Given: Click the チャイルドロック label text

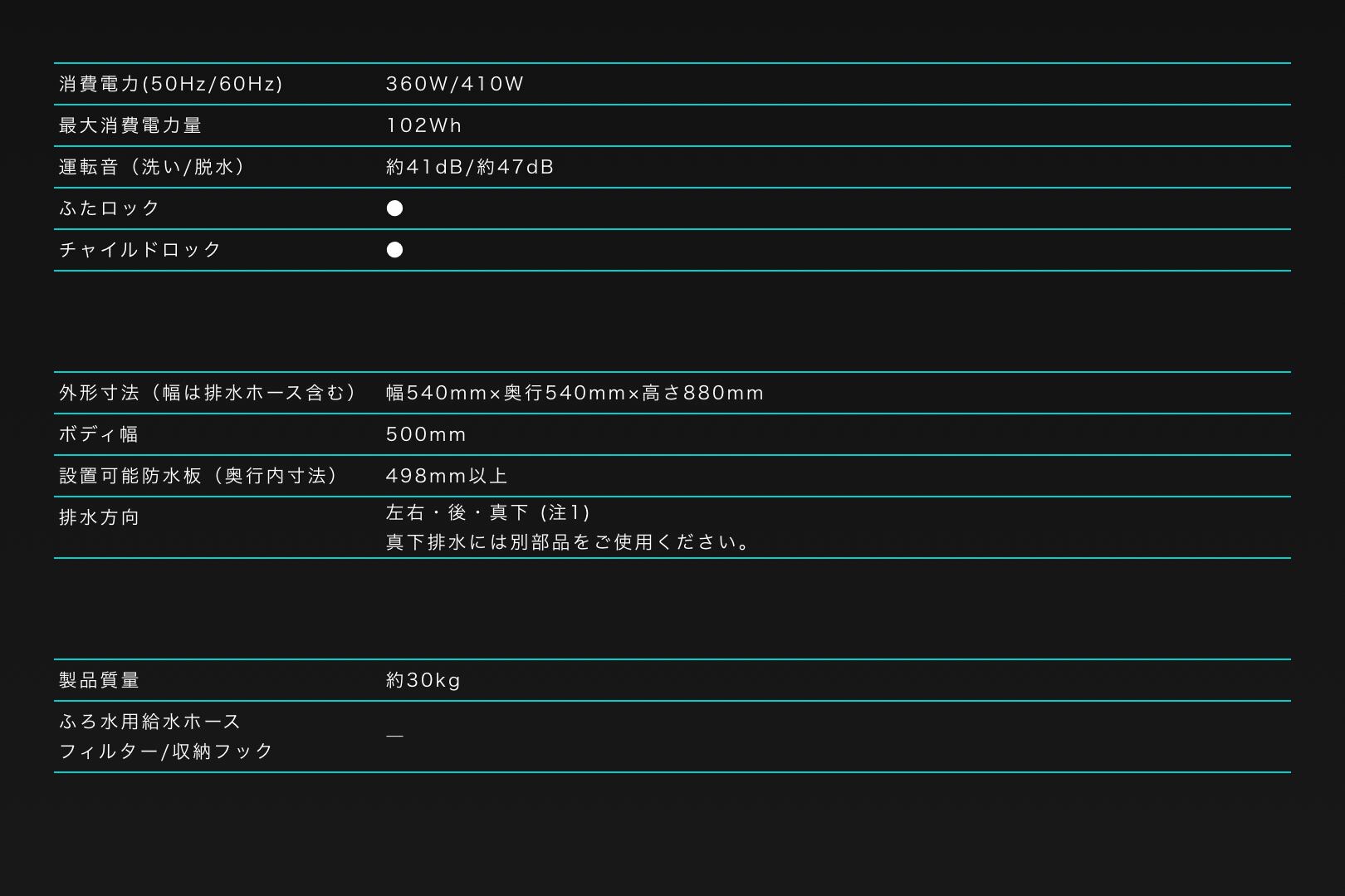Looking at the screenshot, I should (x=140, y=250).
